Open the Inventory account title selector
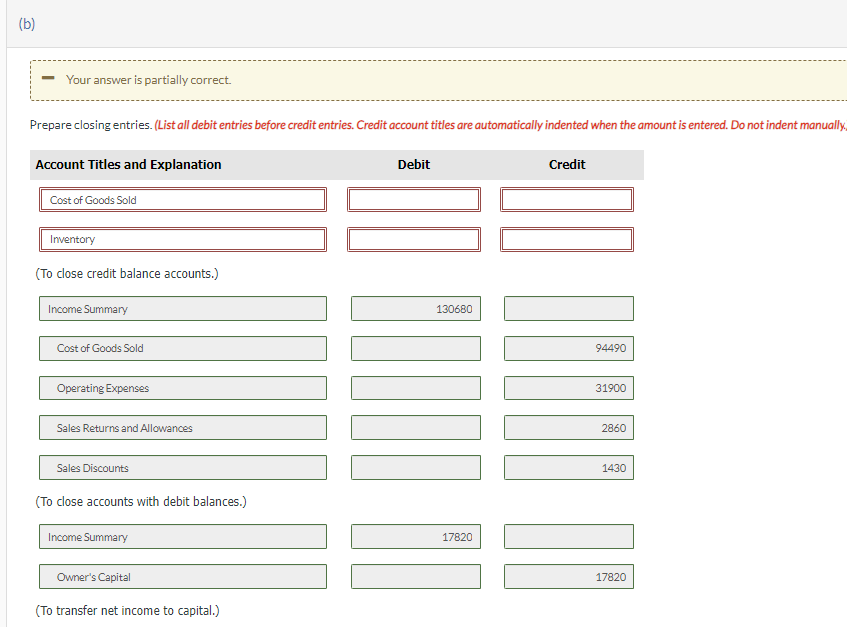The height and width of the screenshot is (627, 847). [182, 239]
